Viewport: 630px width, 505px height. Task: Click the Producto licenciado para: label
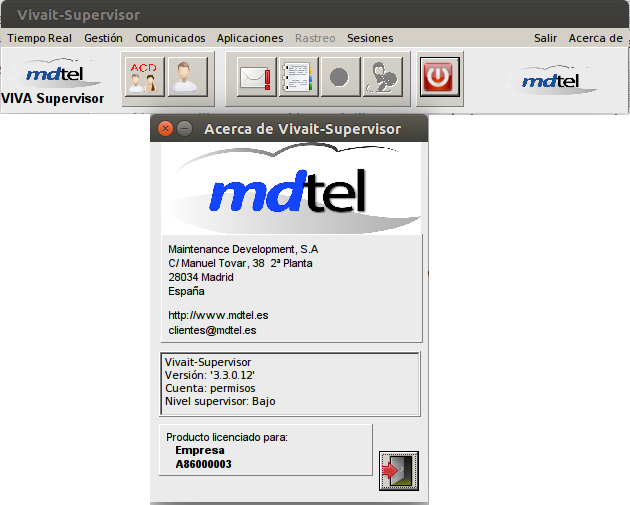coord(227,437)
